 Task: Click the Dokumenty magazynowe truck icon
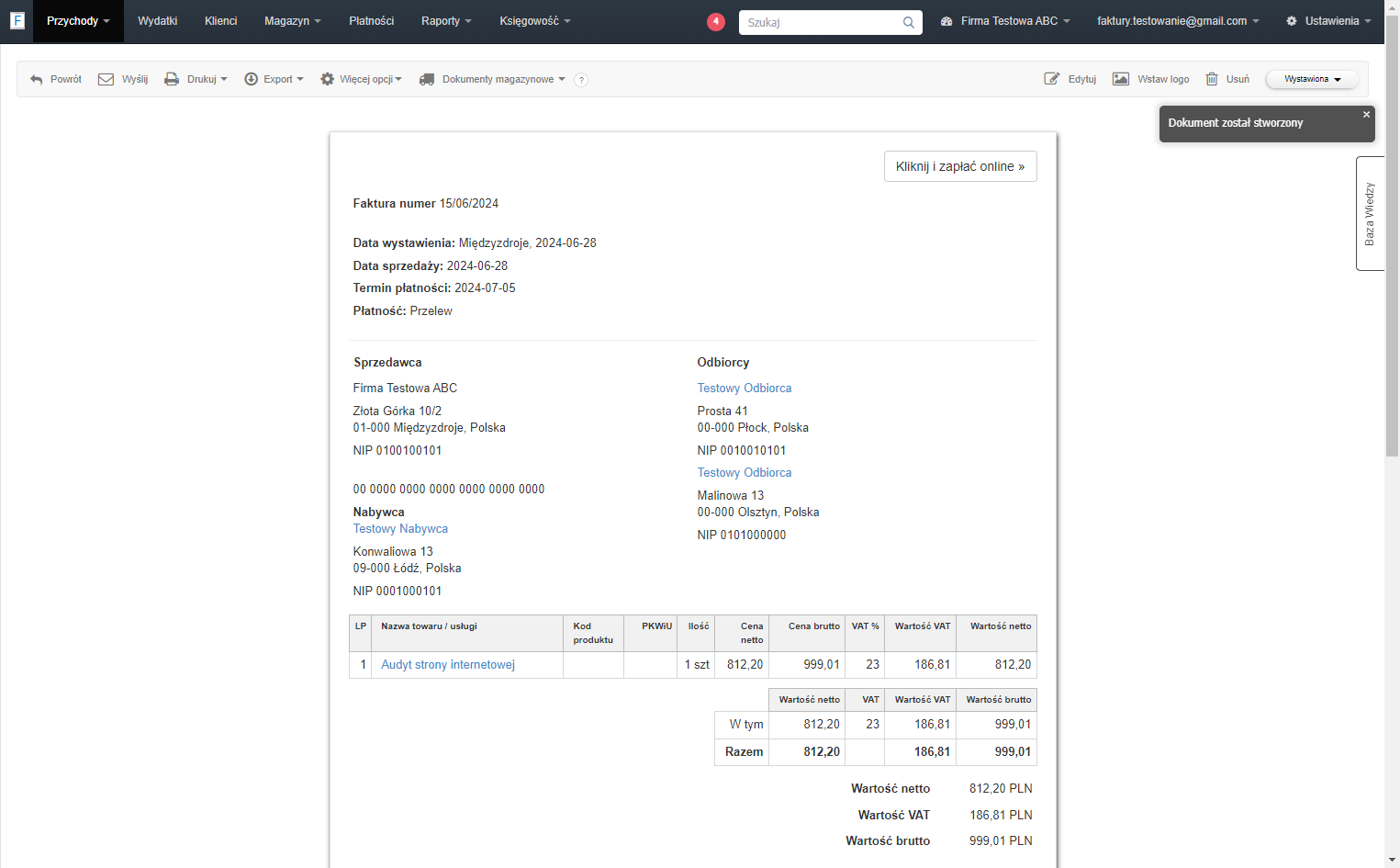(427, 80)
